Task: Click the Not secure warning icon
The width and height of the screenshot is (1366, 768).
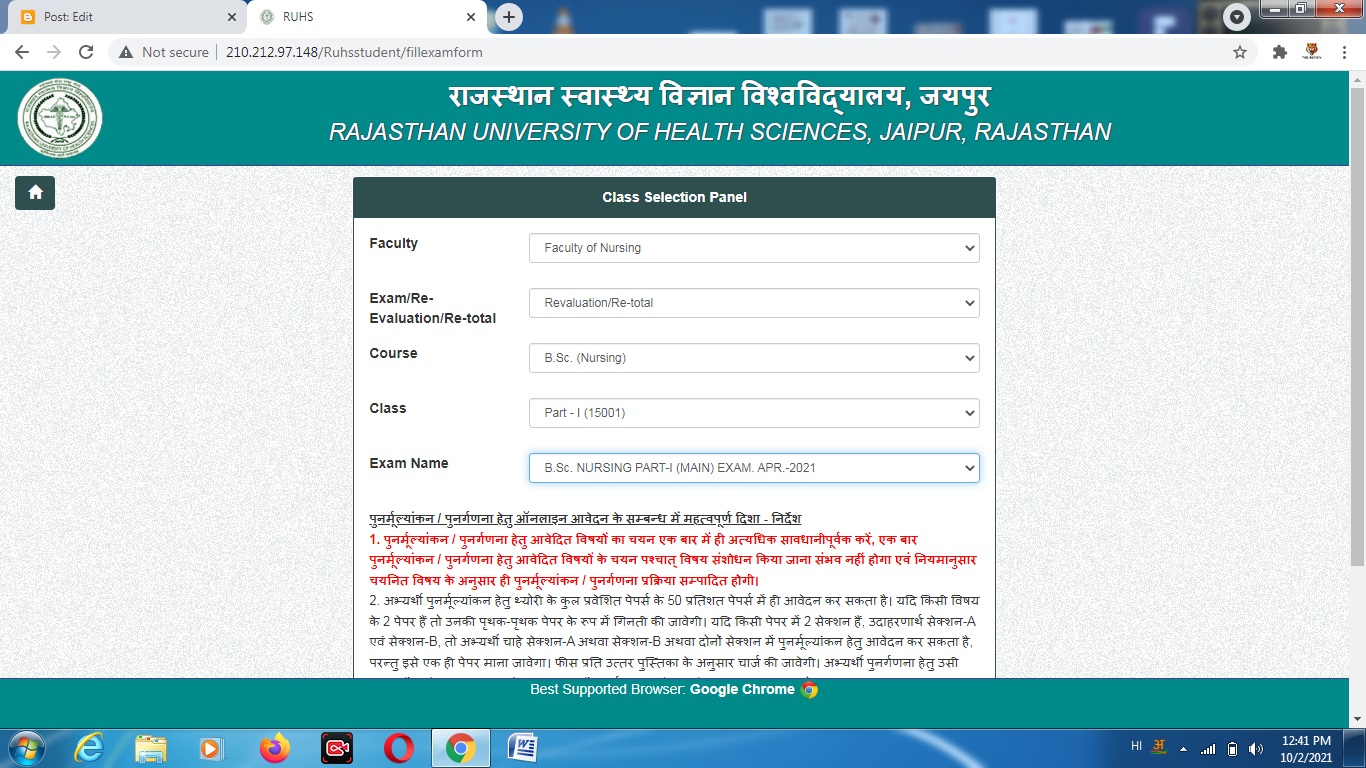Action: (125, 52)
